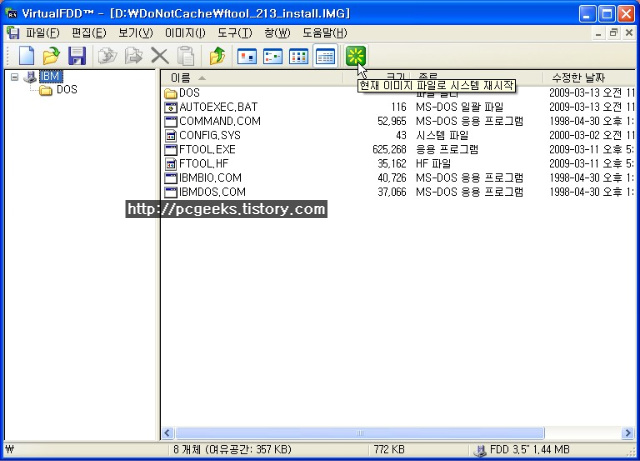Open the 보기(V) menu
This screenshot has width=640, height=461.
click(136, 33)
